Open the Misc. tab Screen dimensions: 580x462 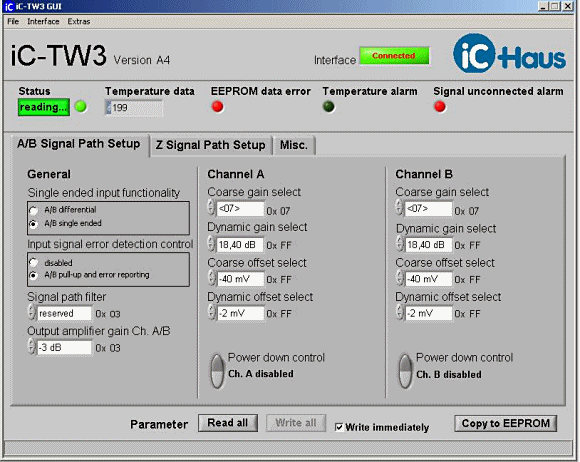coord(294,145)
